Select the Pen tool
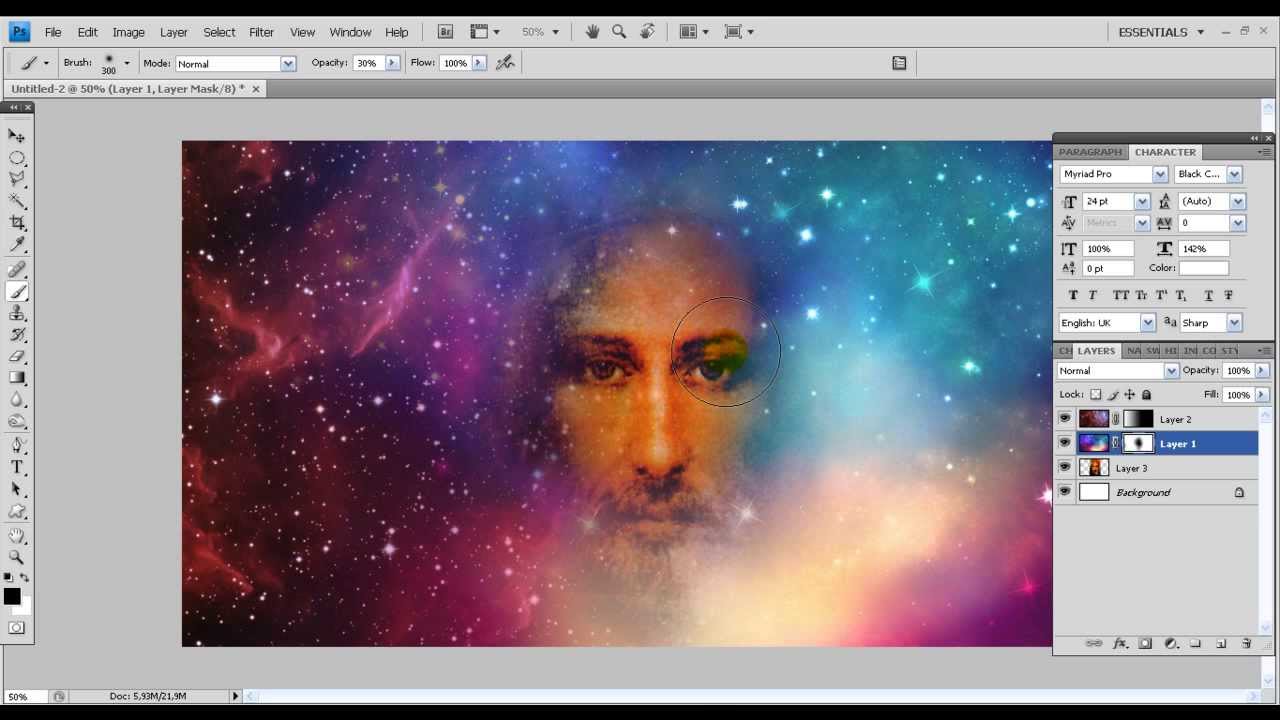Image resolution: width=1280 pixels, height=720 pixels. pyautogui.click(x=17, y=446)
